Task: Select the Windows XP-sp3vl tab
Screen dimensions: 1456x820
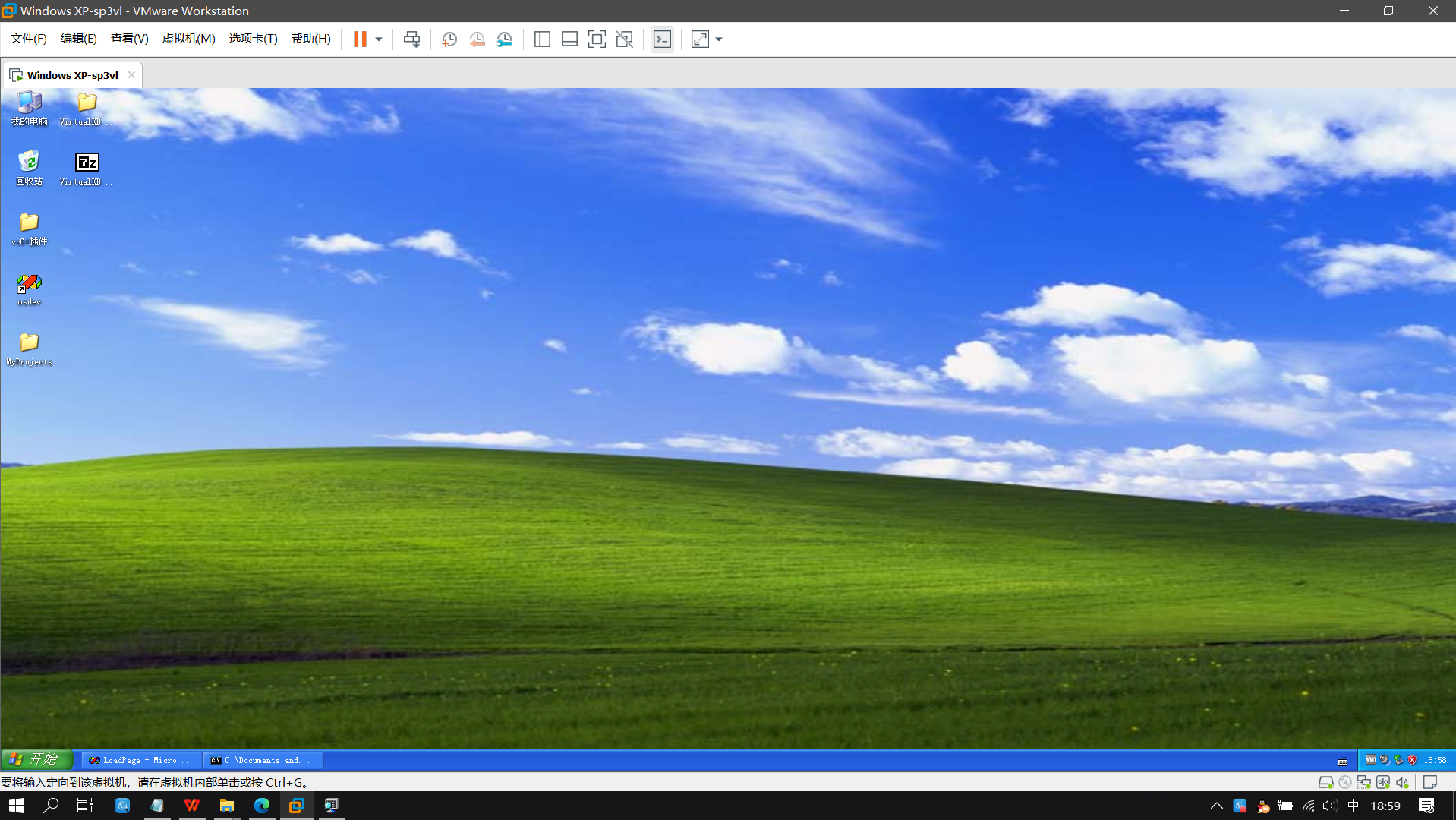Action: tap(72, 75)
